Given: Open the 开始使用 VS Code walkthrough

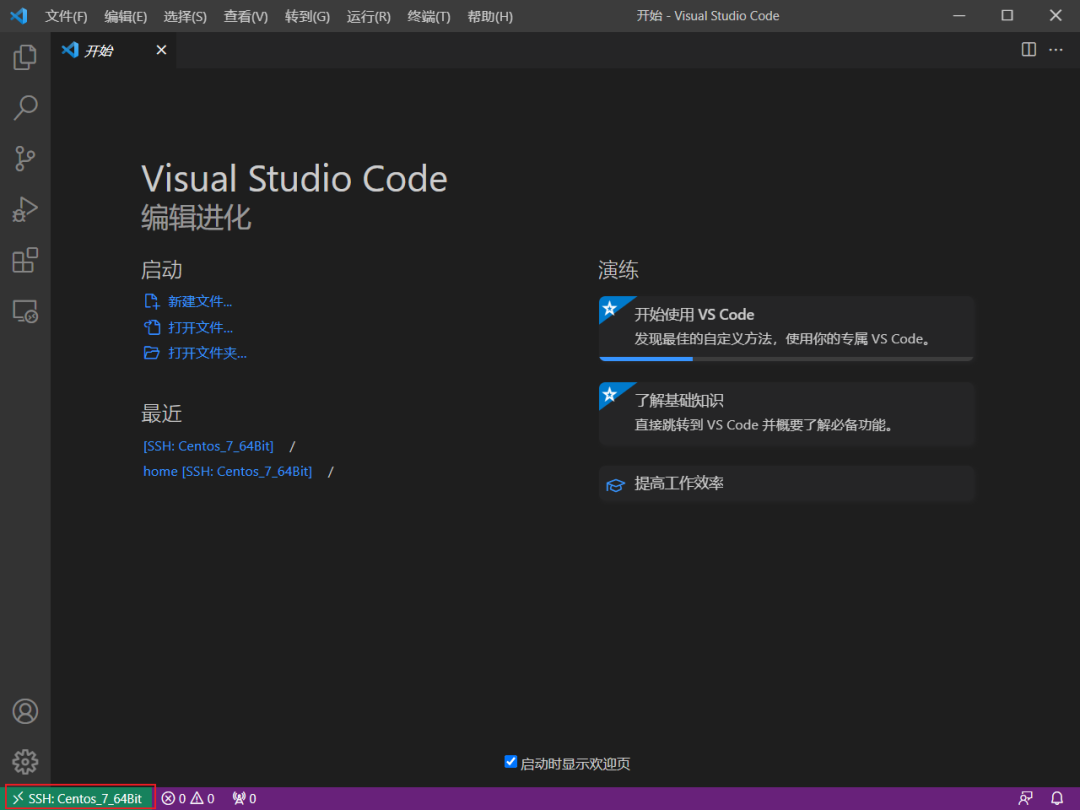Looking at the screenshot, I should click(x=786, y=328).
